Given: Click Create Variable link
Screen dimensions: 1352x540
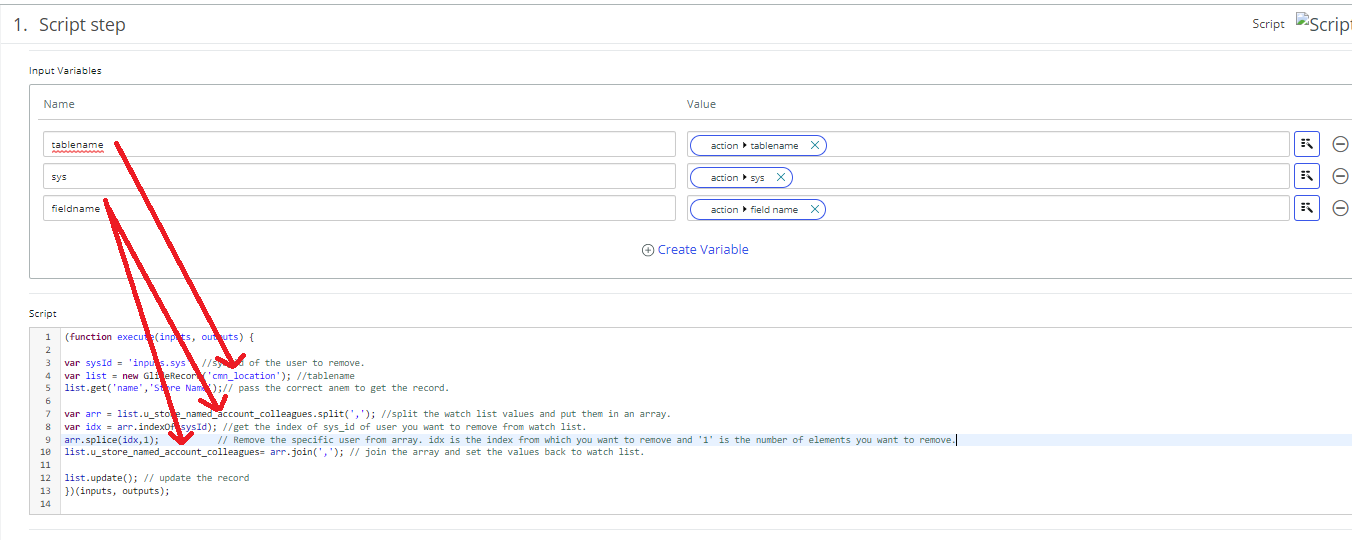Looking at the screenshot, I should pyautogui.click(x=695, y=250).
